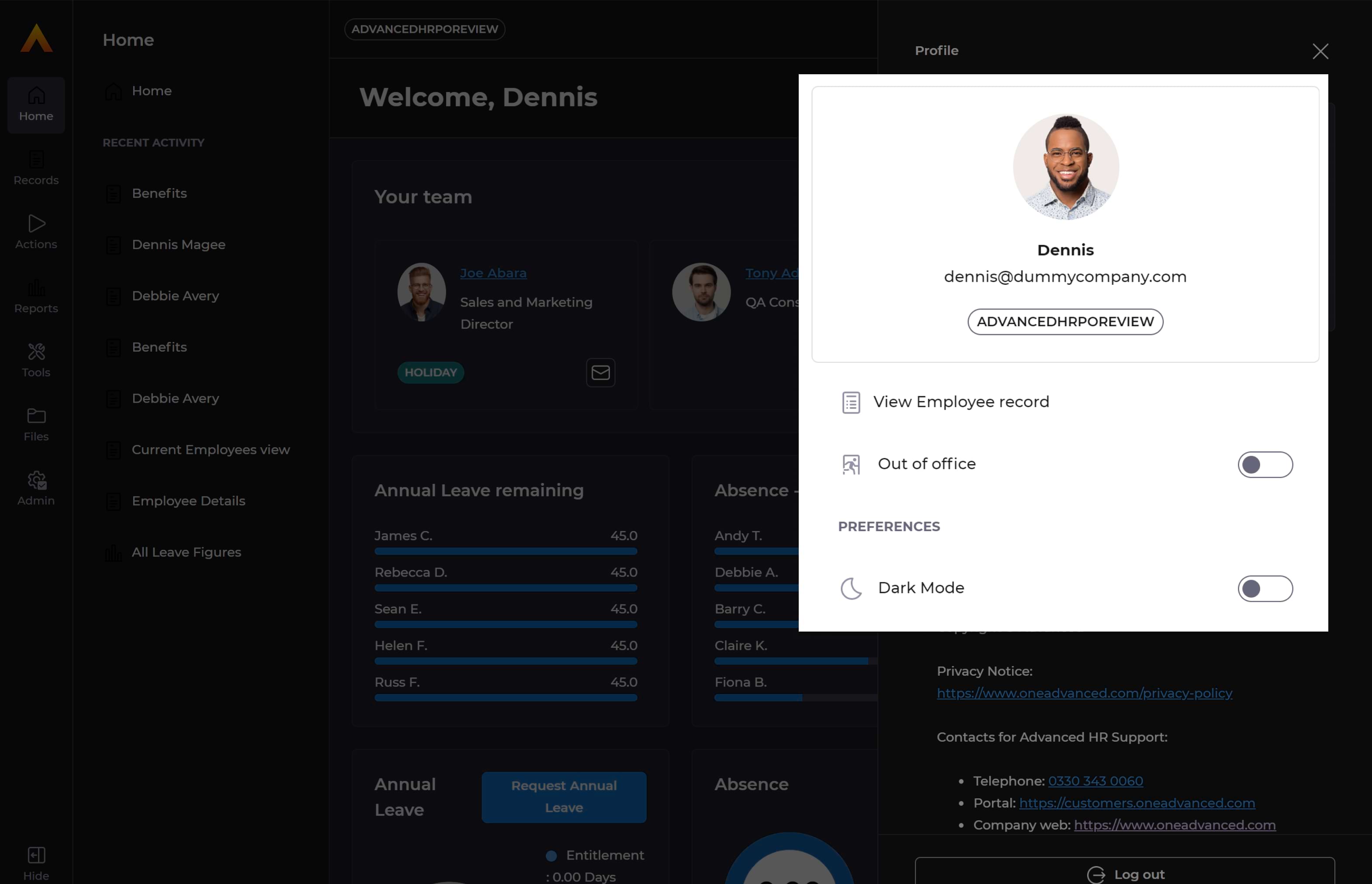Click the Current Employees view document icon

click(114, 450)
